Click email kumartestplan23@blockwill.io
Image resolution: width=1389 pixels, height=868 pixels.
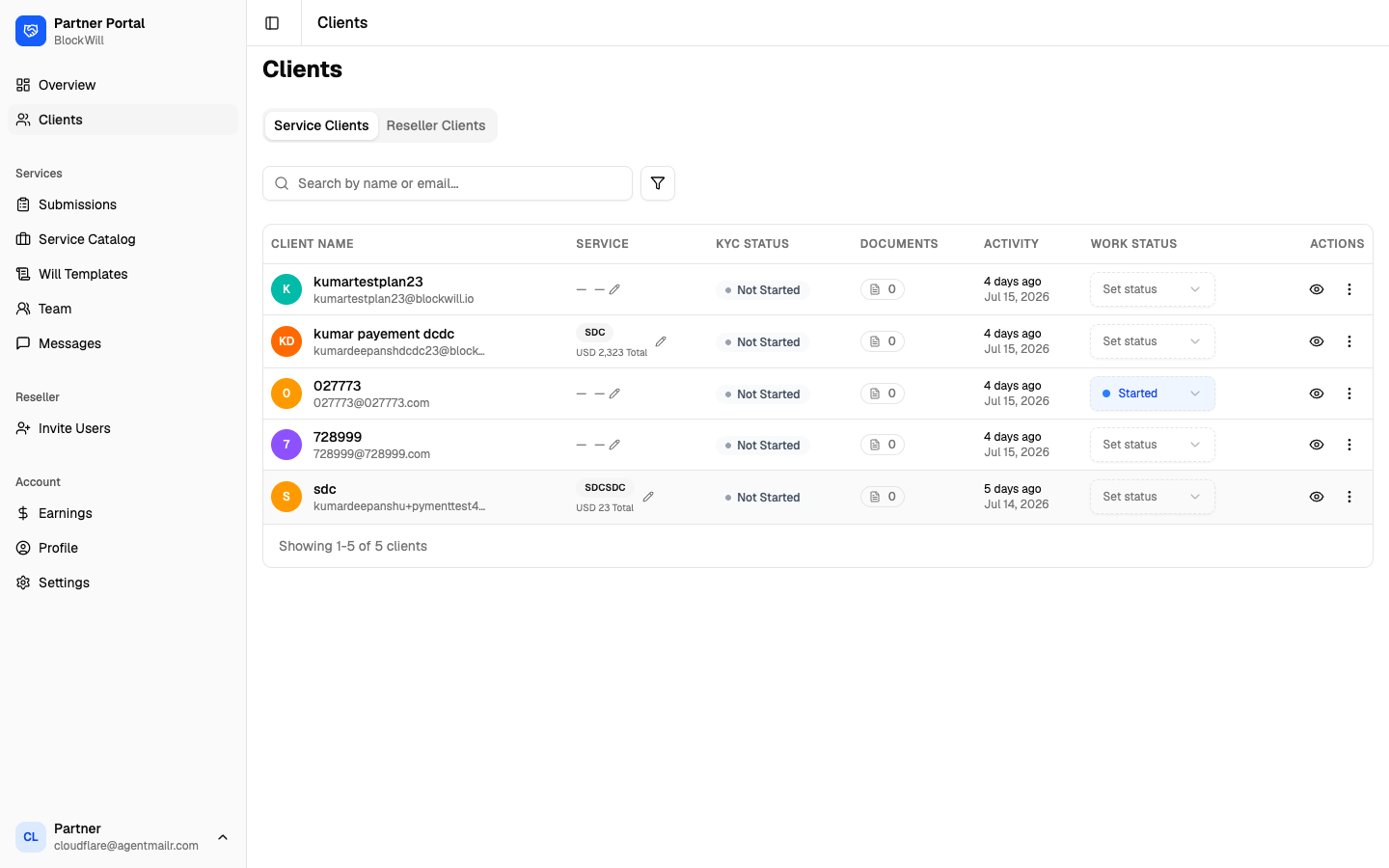394,299
